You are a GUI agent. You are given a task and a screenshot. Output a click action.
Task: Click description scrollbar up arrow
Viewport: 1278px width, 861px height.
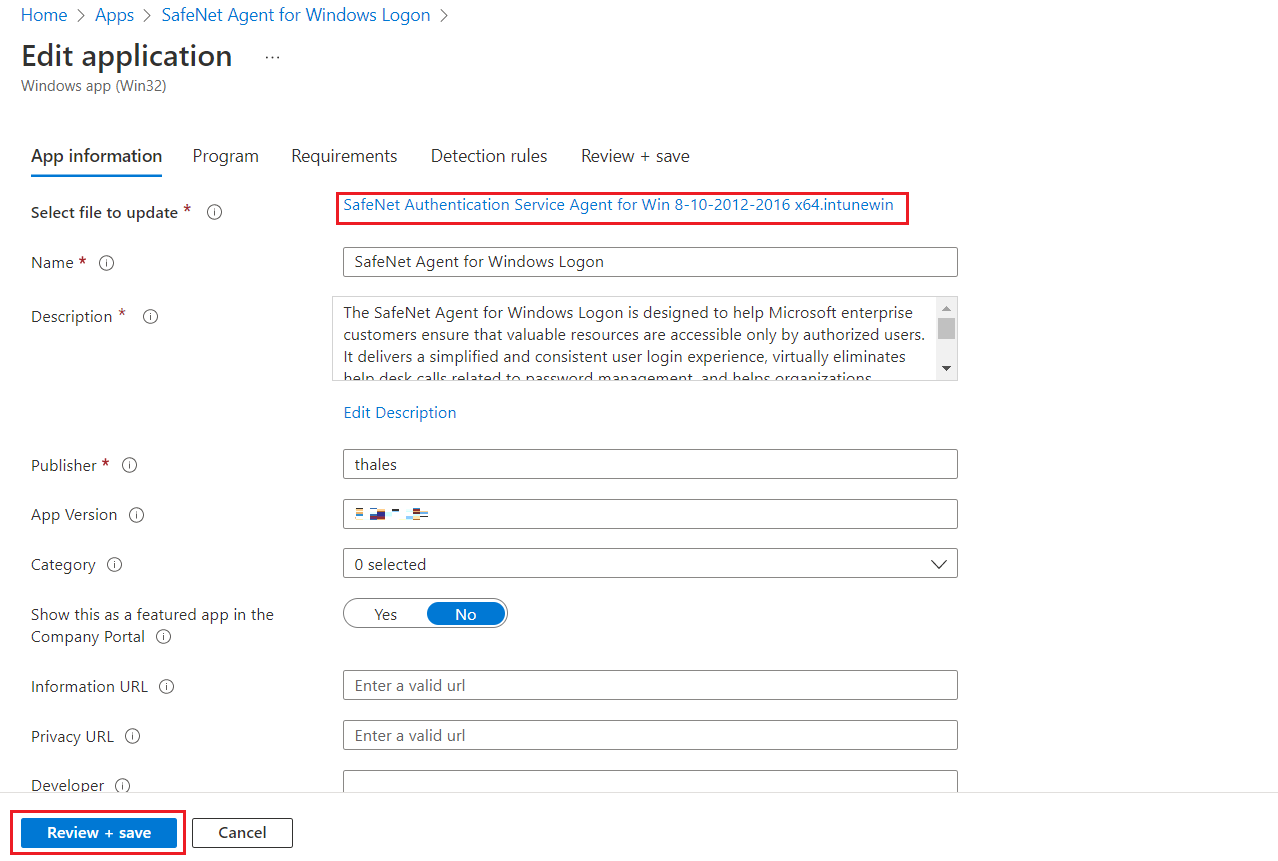(x=947, y=307)
